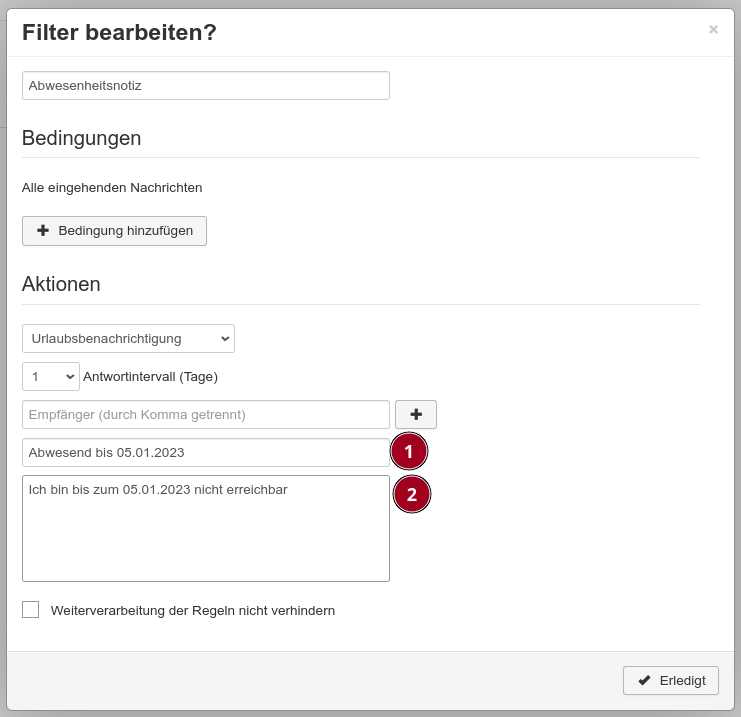Screen dimensions: 741x717
Task: Focus the Abwesenheitsnotiz filter name field
Action: [206, 86]
